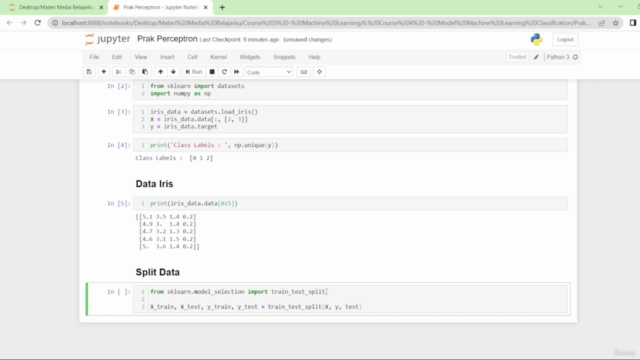Click the In [3] load_iris code cell
Viewport: 640px width, 360px height.
click(x=350, y=119)
